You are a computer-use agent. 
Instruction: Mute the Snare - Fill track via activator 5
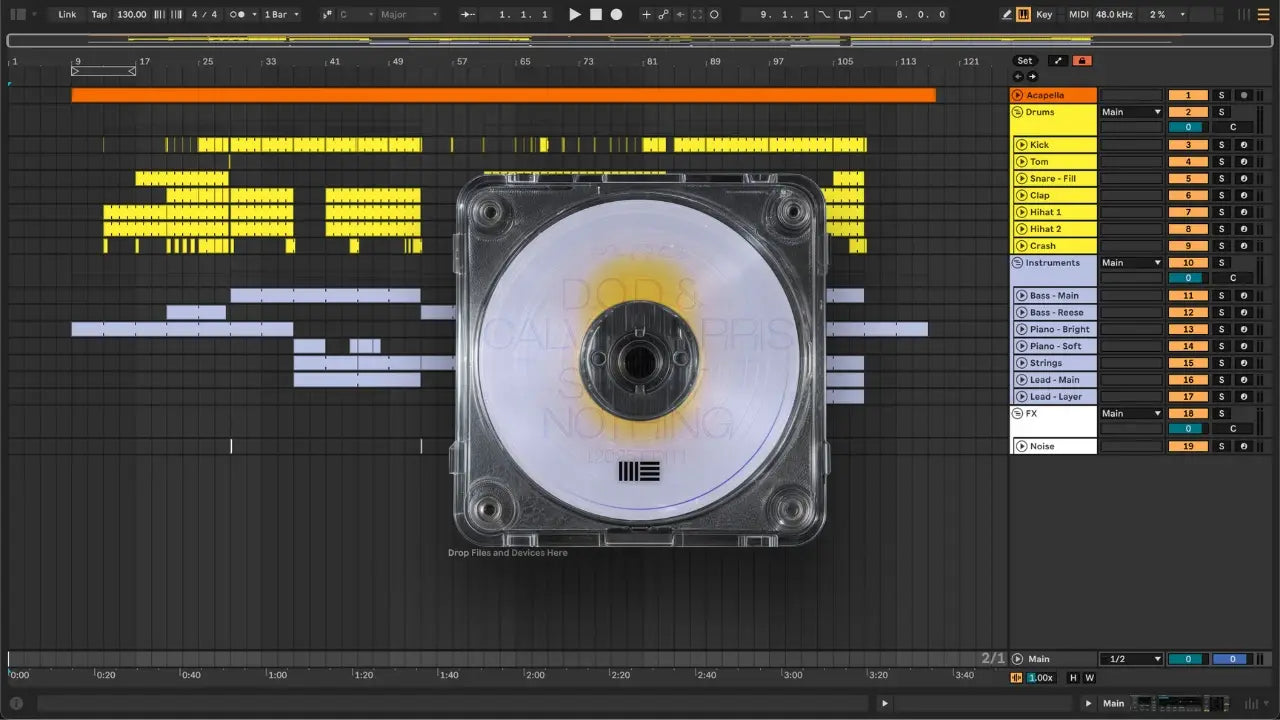click(1188, 179)
